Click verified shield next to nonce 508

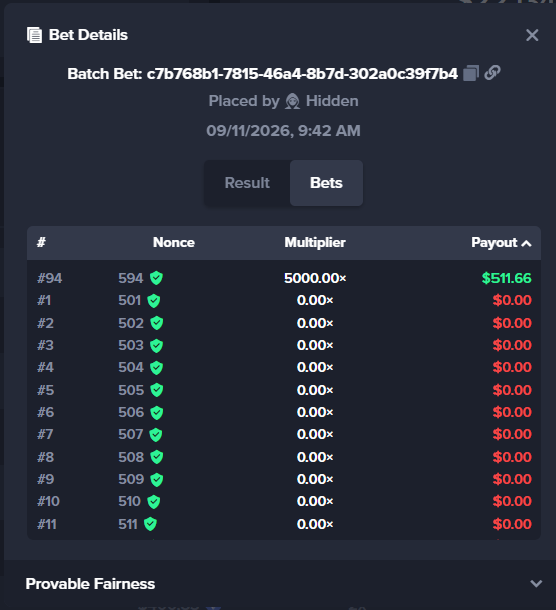point(157,457)
